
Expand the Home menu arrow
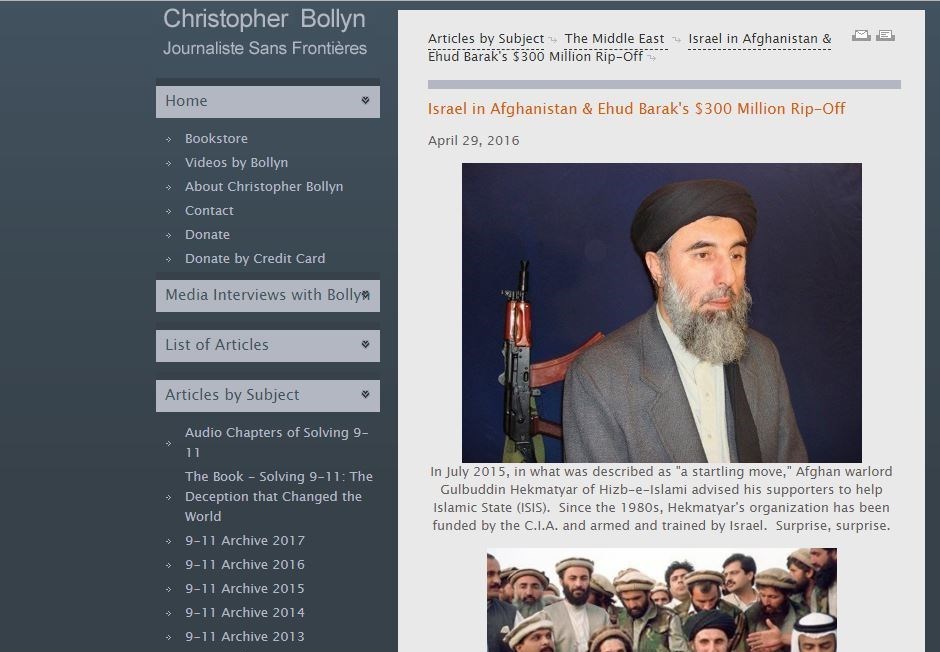click(x=365, y=101)
